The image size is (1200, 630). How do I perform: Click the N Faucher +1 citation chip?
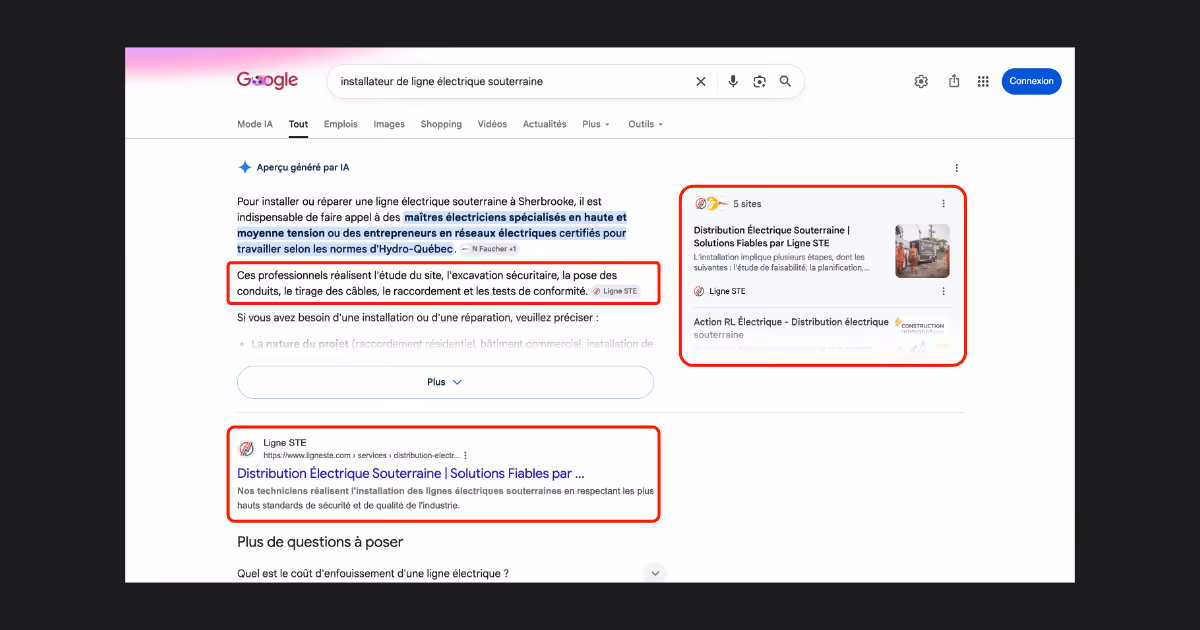pyautogui.click(x=489, y=248)
